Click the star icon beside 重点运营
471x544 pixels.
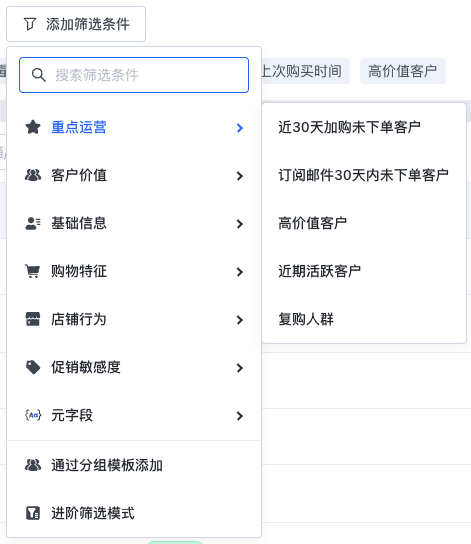click(33, 127)
